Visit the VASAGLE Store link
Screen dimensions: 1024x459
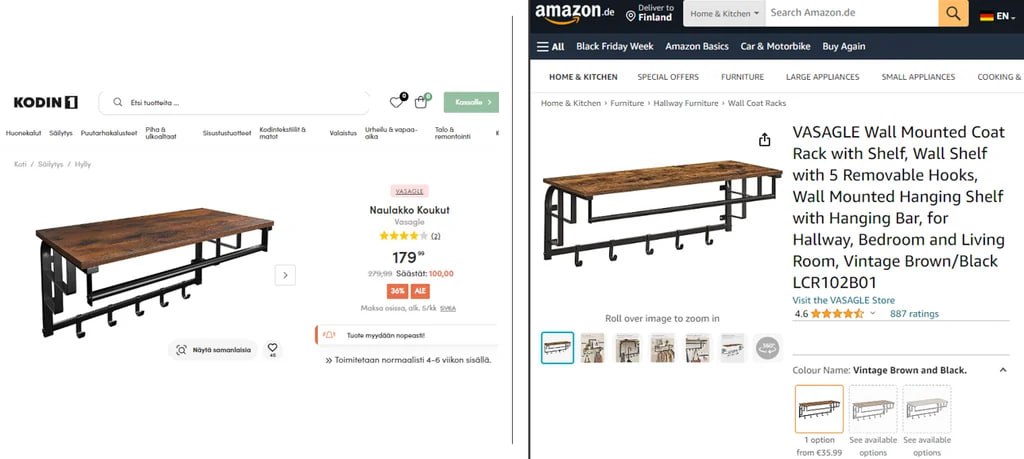843,300
